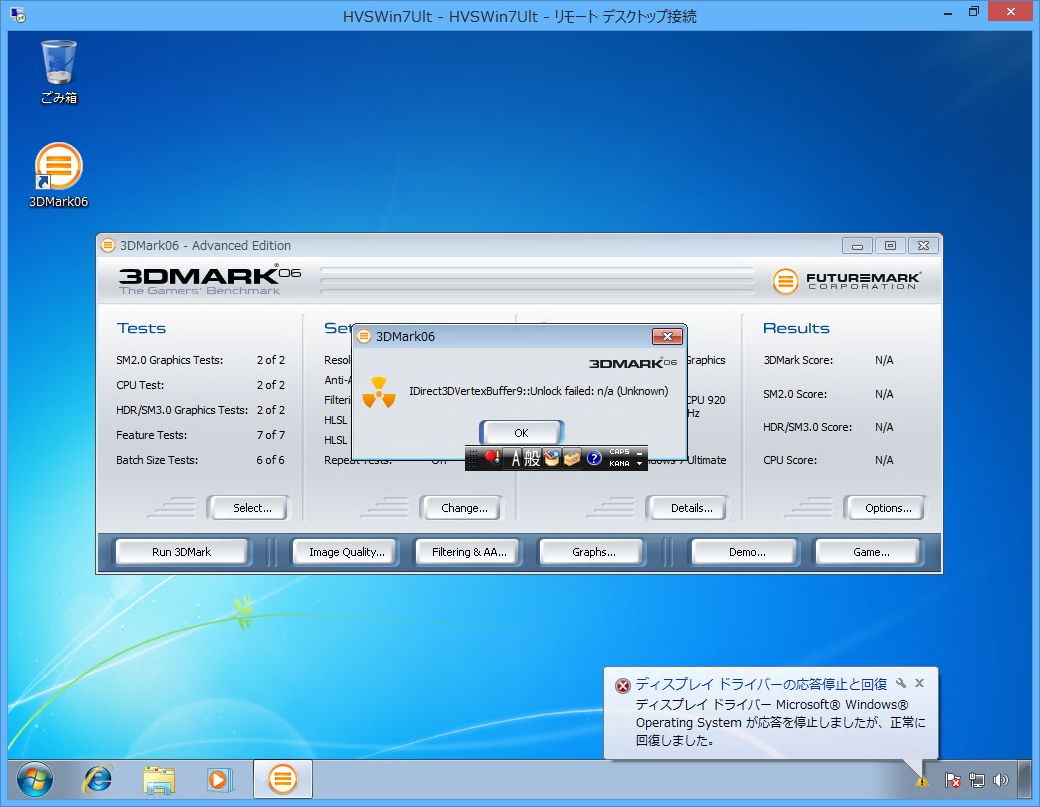Select the 3DMark06 desktop shortcut icon
Image resolution: width=1040 pixels, height=807 pixels.
58,175
